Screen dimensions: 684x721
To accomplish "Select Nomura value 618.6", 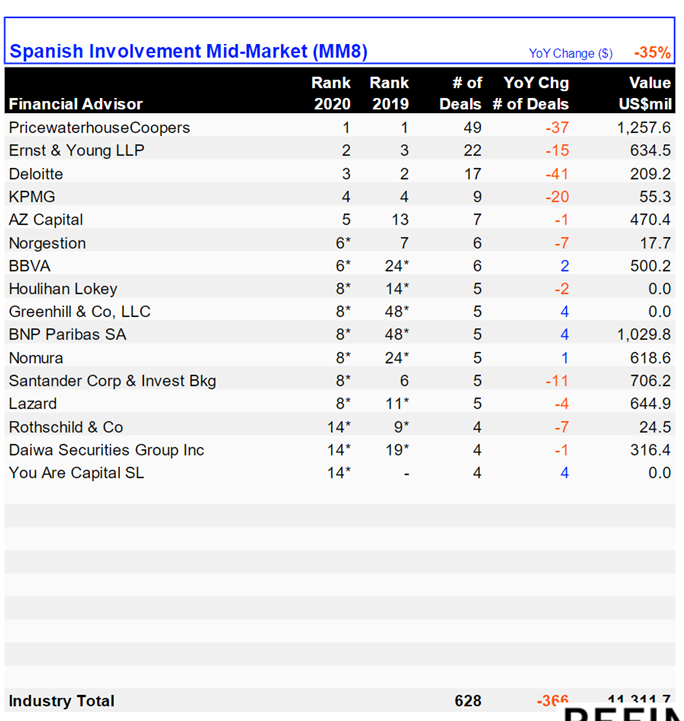I will (x=650, y=358).
